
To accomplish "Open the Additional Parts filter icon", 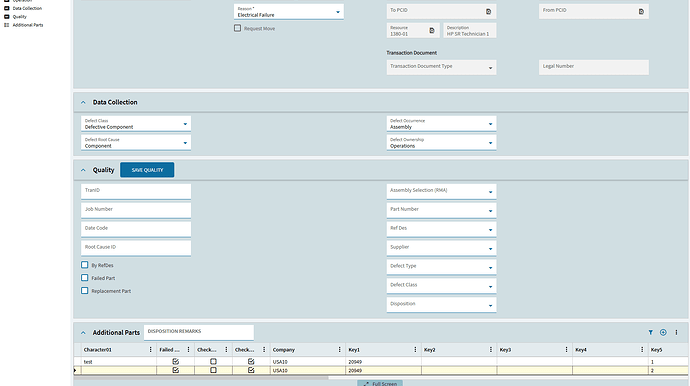I will click(x=650, y=333).
